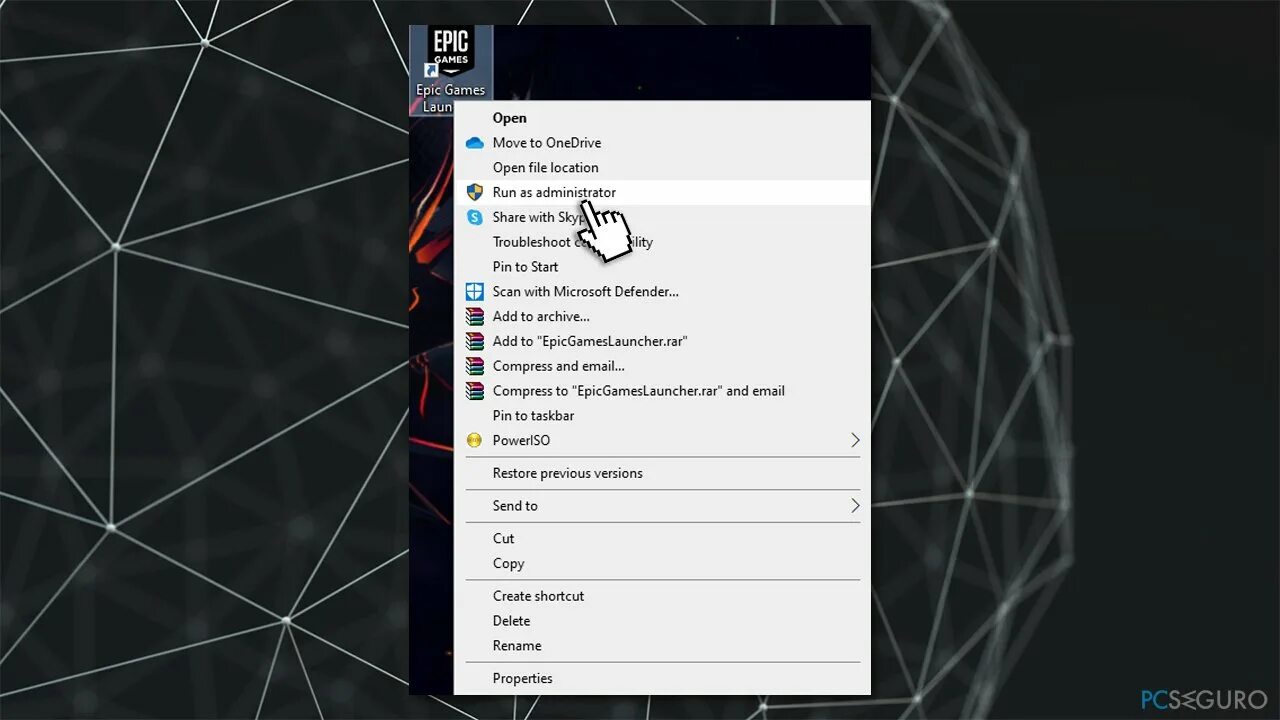Choose Pin to taskbar

tap(662, 416)
